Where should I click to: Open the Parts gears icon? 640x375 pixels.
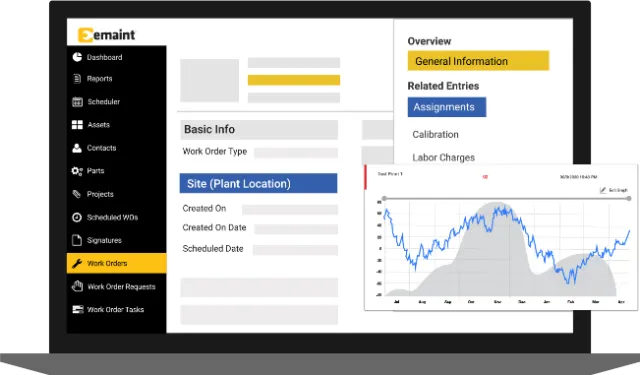point(77,171)
